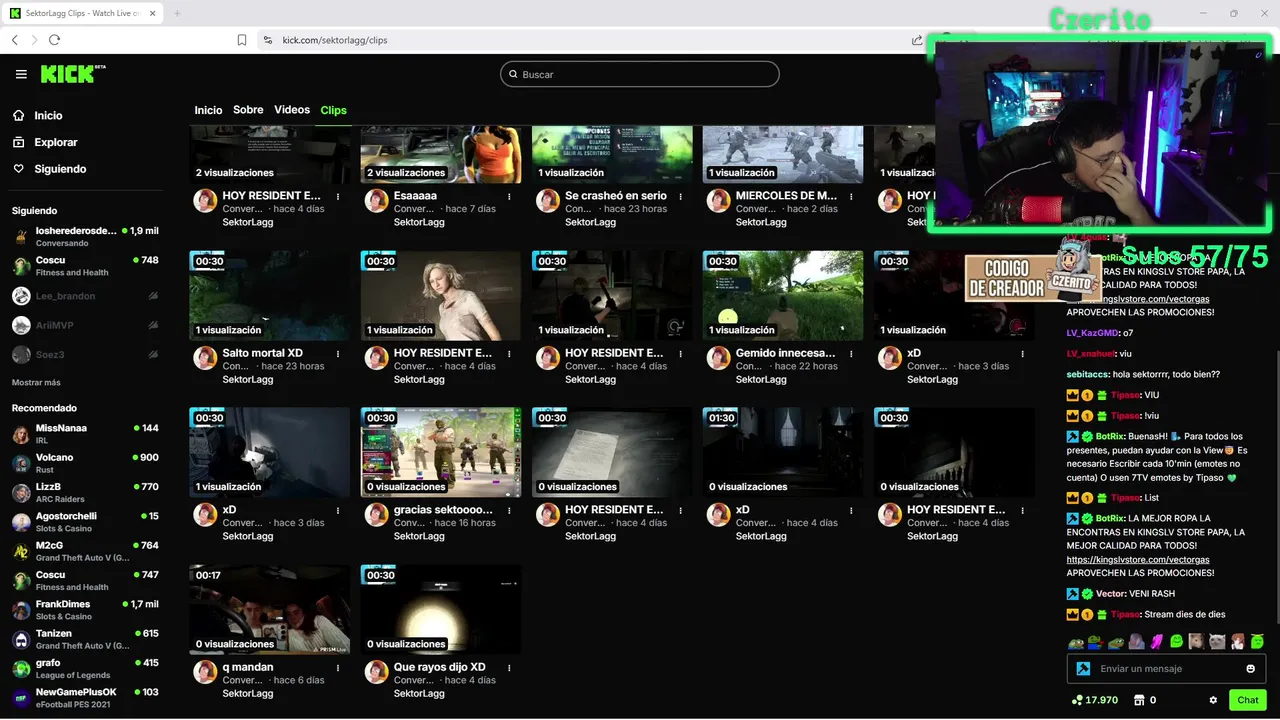The height and width of the screenshot is (720, 1280).
Task: Click SektorLagg avatar on Esaaaaa clip
Action: 377,201
